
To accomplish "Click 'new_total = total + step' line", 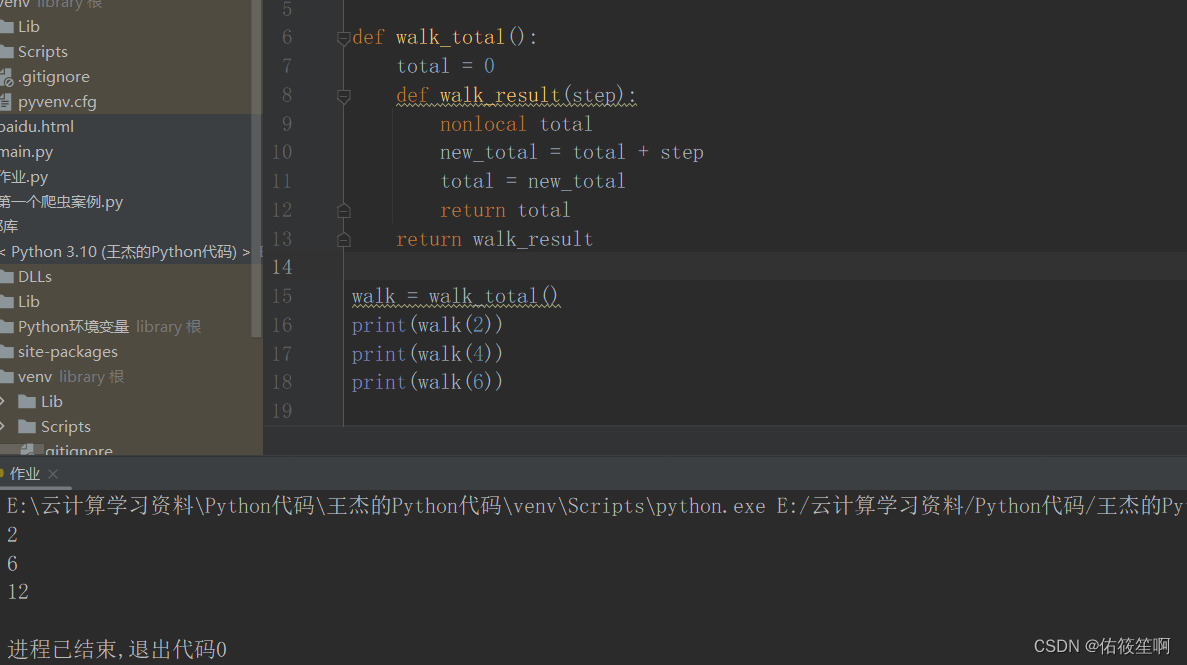I will point(572,152).
